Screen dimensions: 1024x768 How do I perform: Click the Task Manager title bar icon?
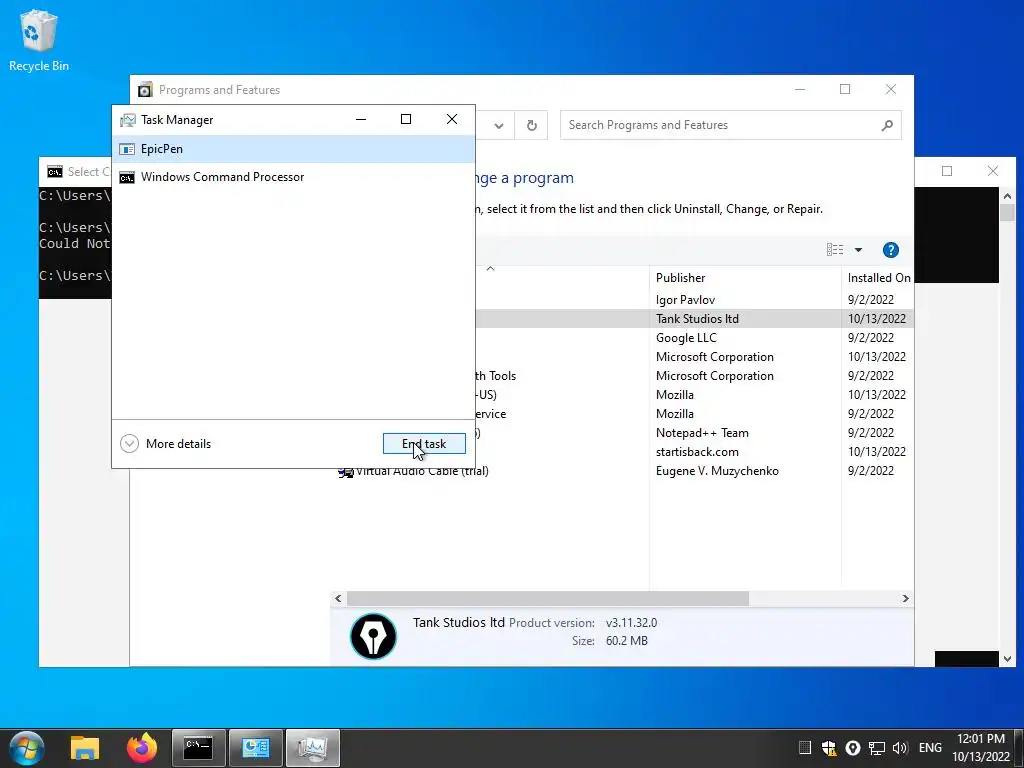pos(128,120)
